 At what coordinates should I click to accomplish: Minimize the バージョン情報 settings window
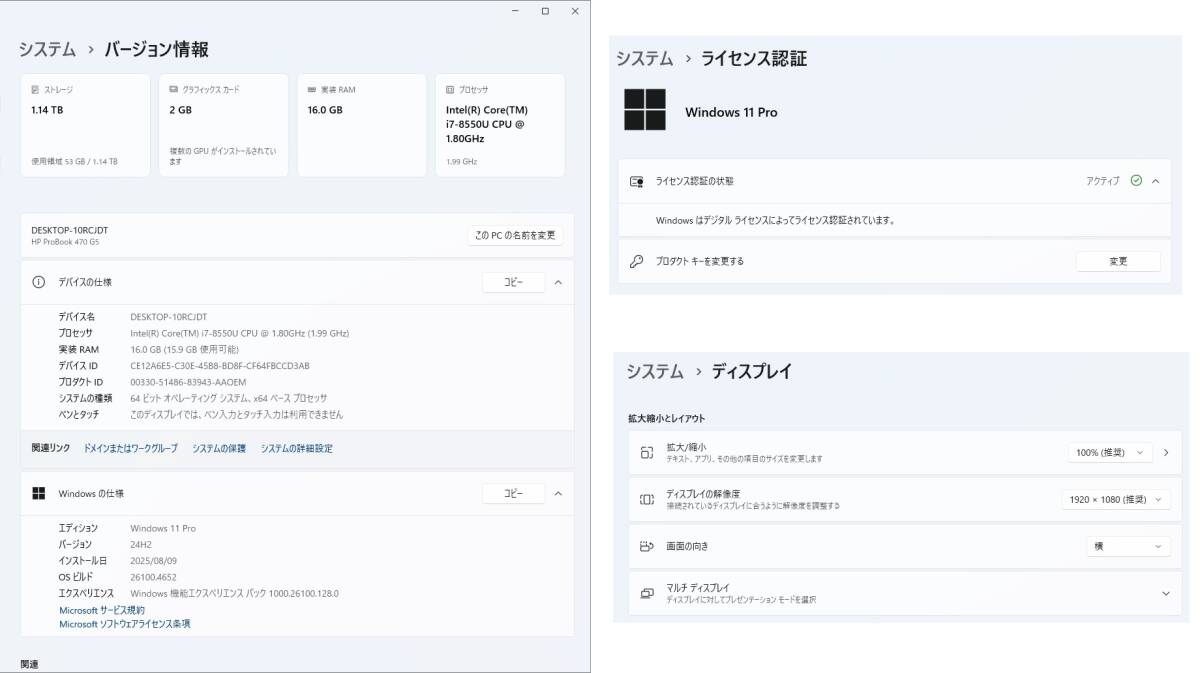pyautogui.click(x=515, y=11)
